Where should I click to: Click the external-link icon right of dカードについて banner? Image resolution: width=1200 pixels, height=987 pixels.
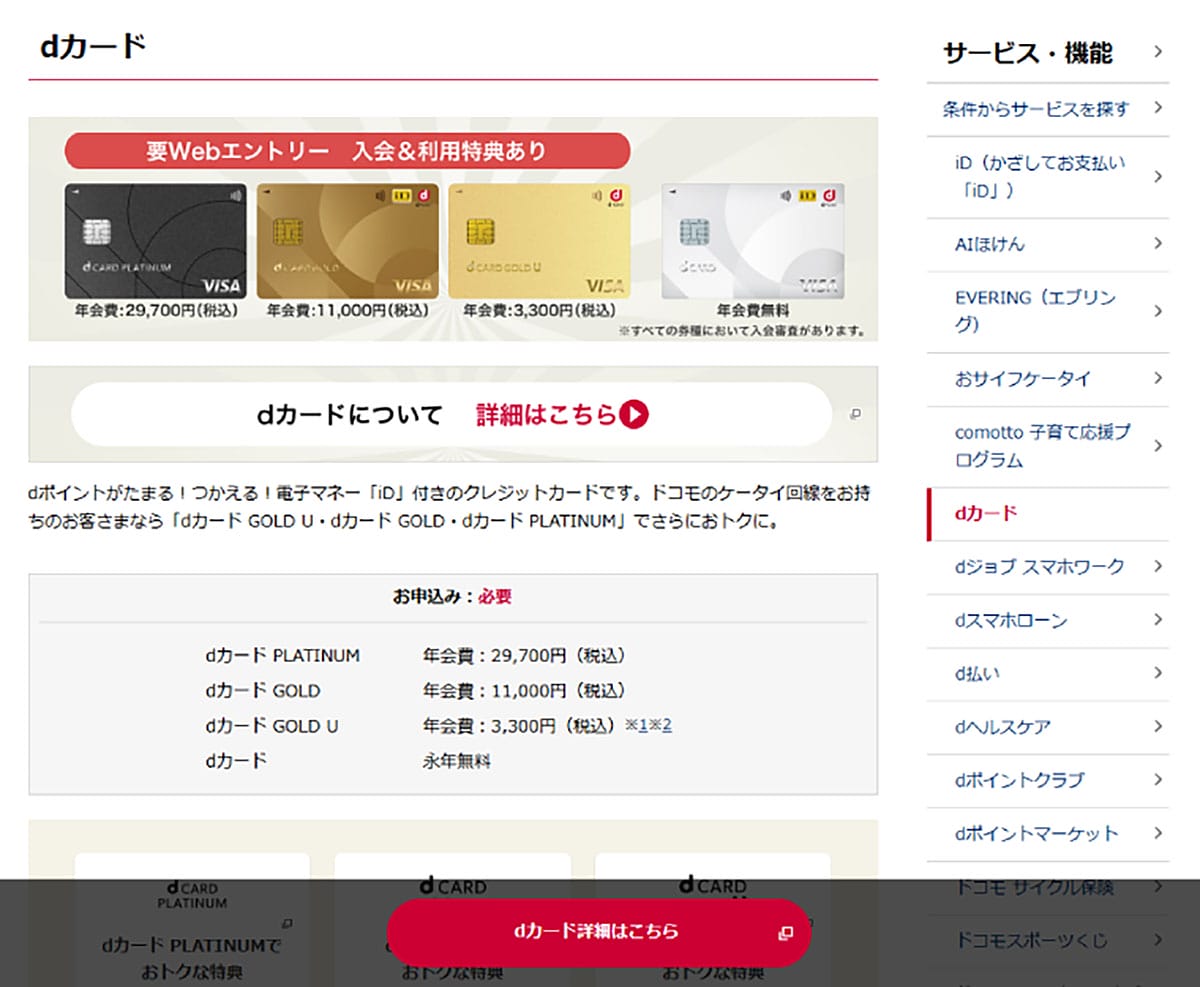(x=855, y=414)
